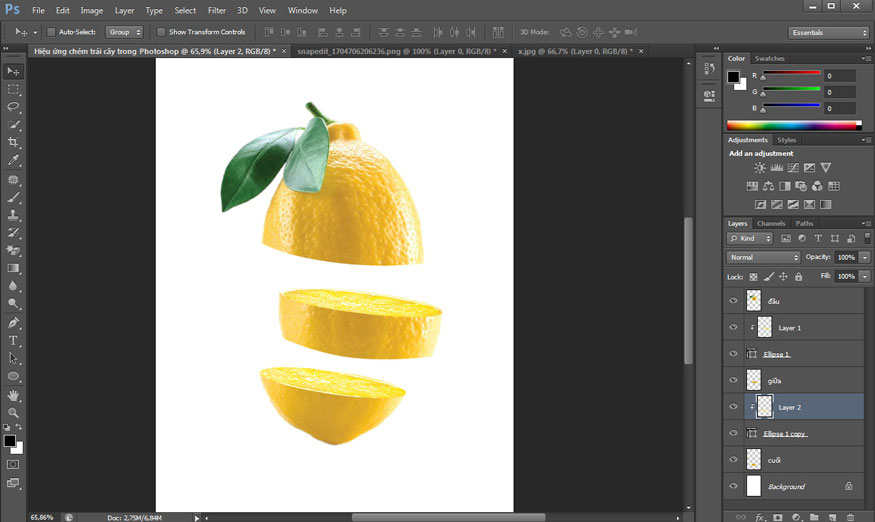
Task: Switch to the Swatches tab
Action: pos(770,59)
